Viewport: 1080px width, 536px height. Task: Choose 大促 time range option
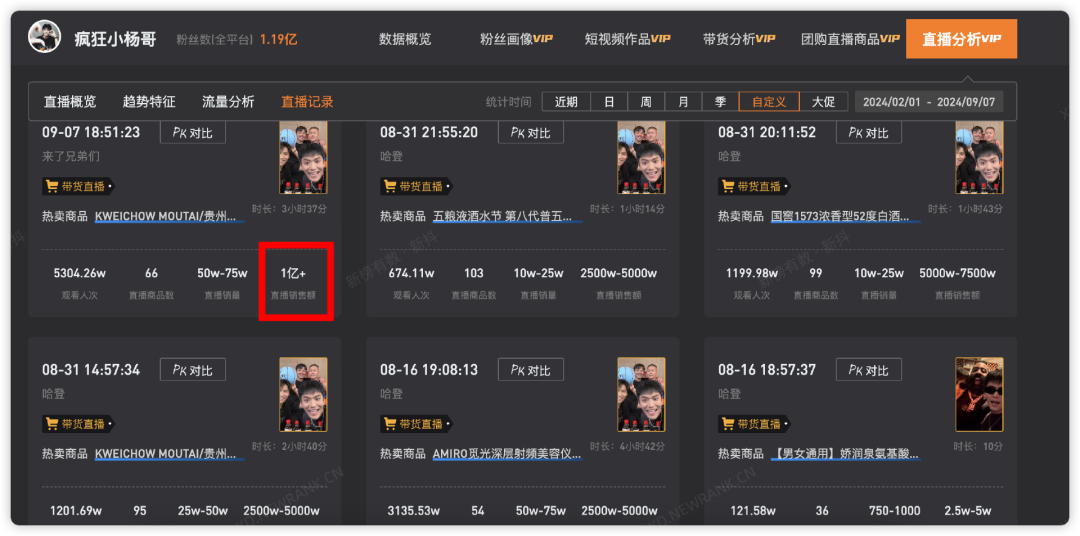823,102
